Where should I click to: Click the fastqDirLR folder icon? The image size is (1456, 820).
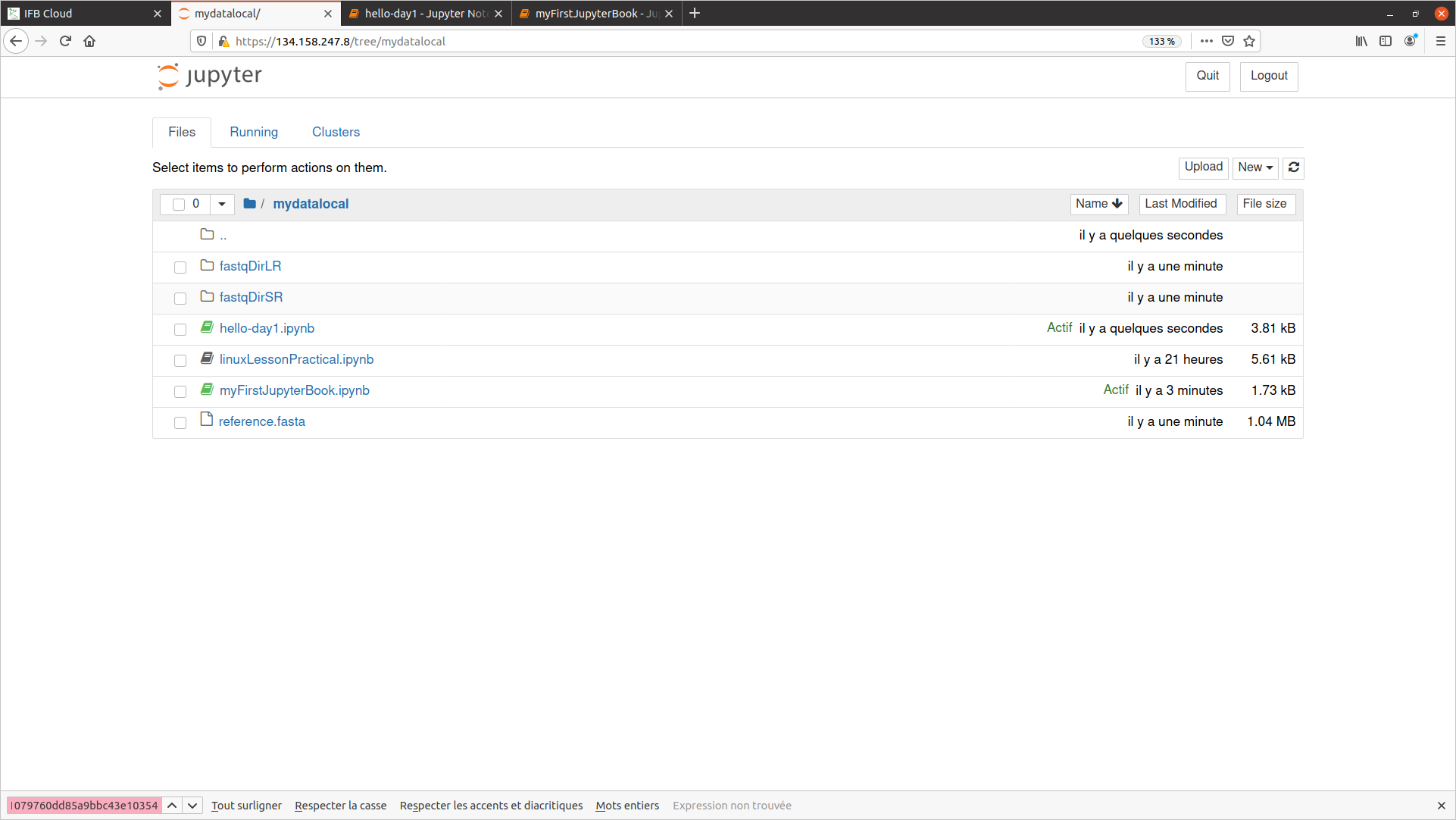click(207, 265)
